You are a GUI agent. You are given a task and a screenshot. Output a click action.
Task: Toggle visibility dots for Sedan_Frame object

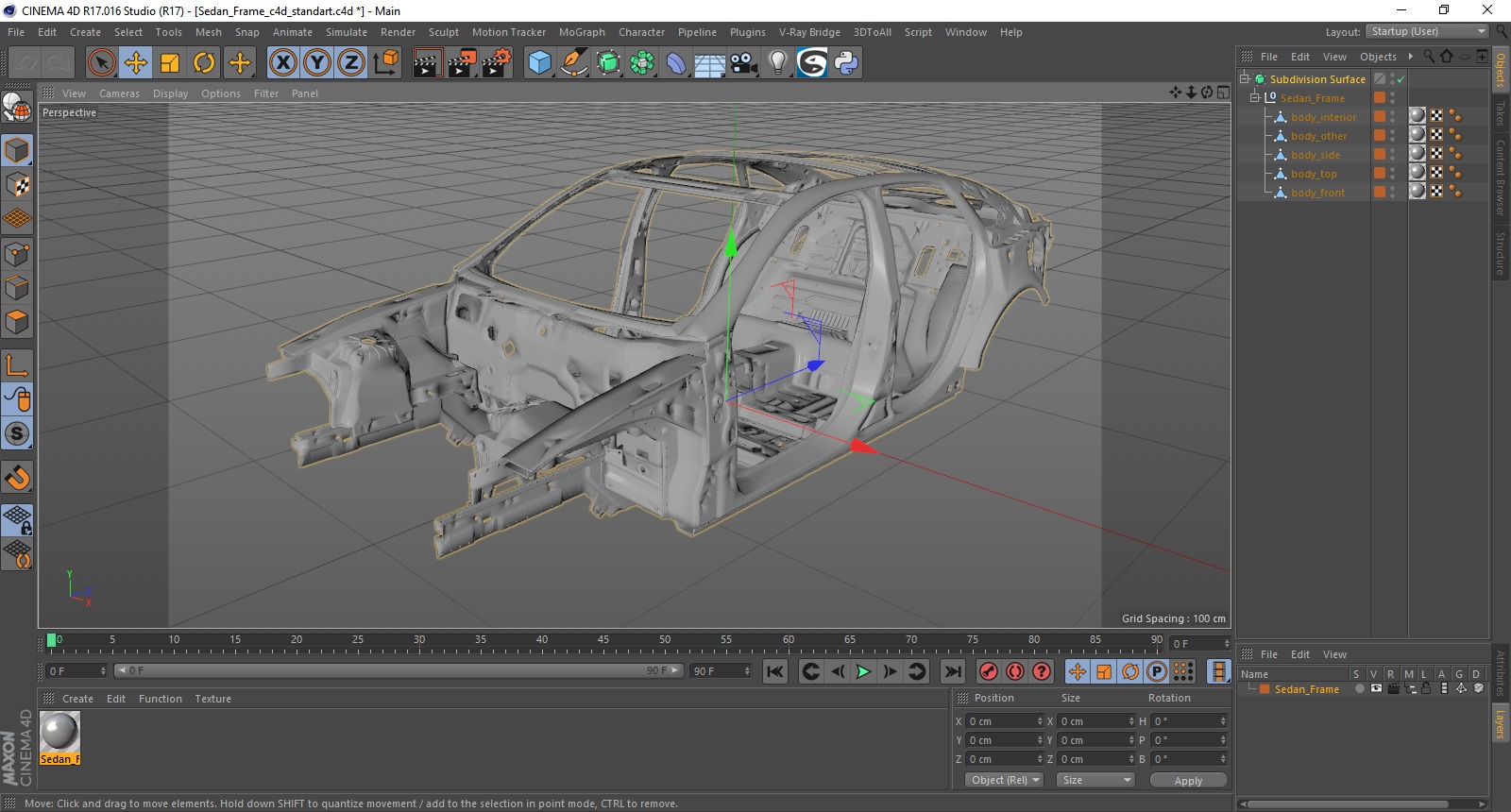click(1392, 98)
